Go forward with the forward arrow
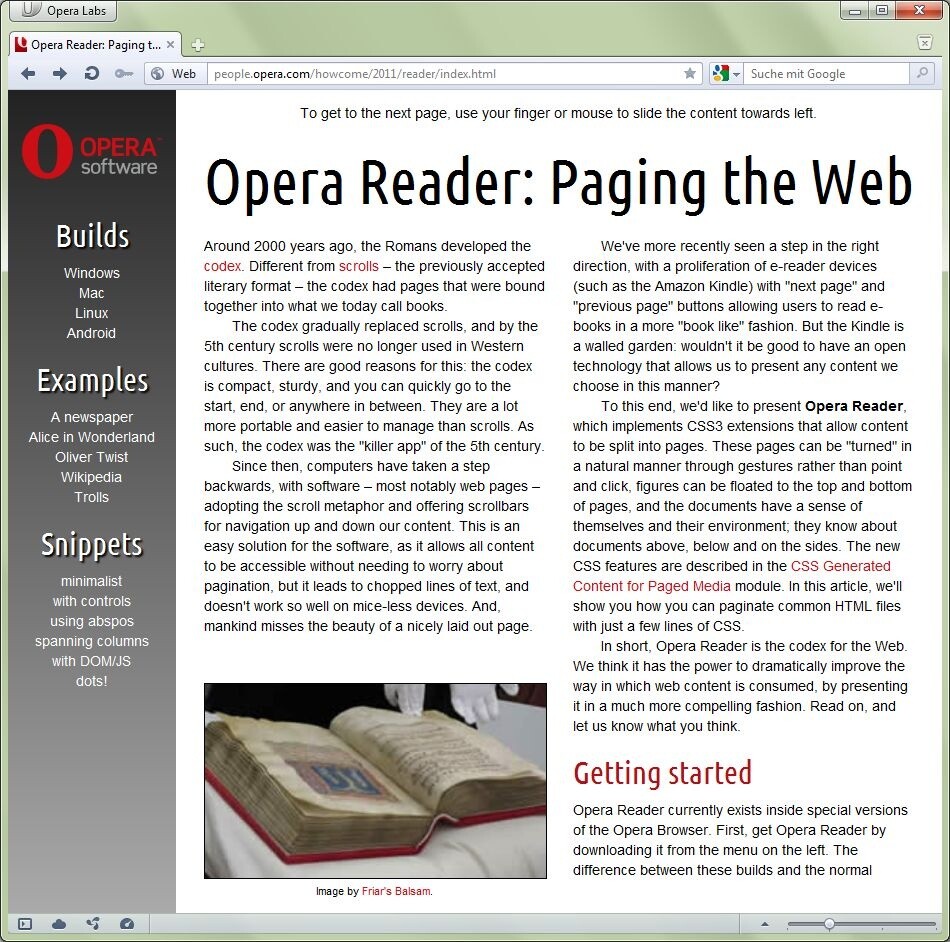Viewport: 950px width, 942px height. [x=59, y=74]
